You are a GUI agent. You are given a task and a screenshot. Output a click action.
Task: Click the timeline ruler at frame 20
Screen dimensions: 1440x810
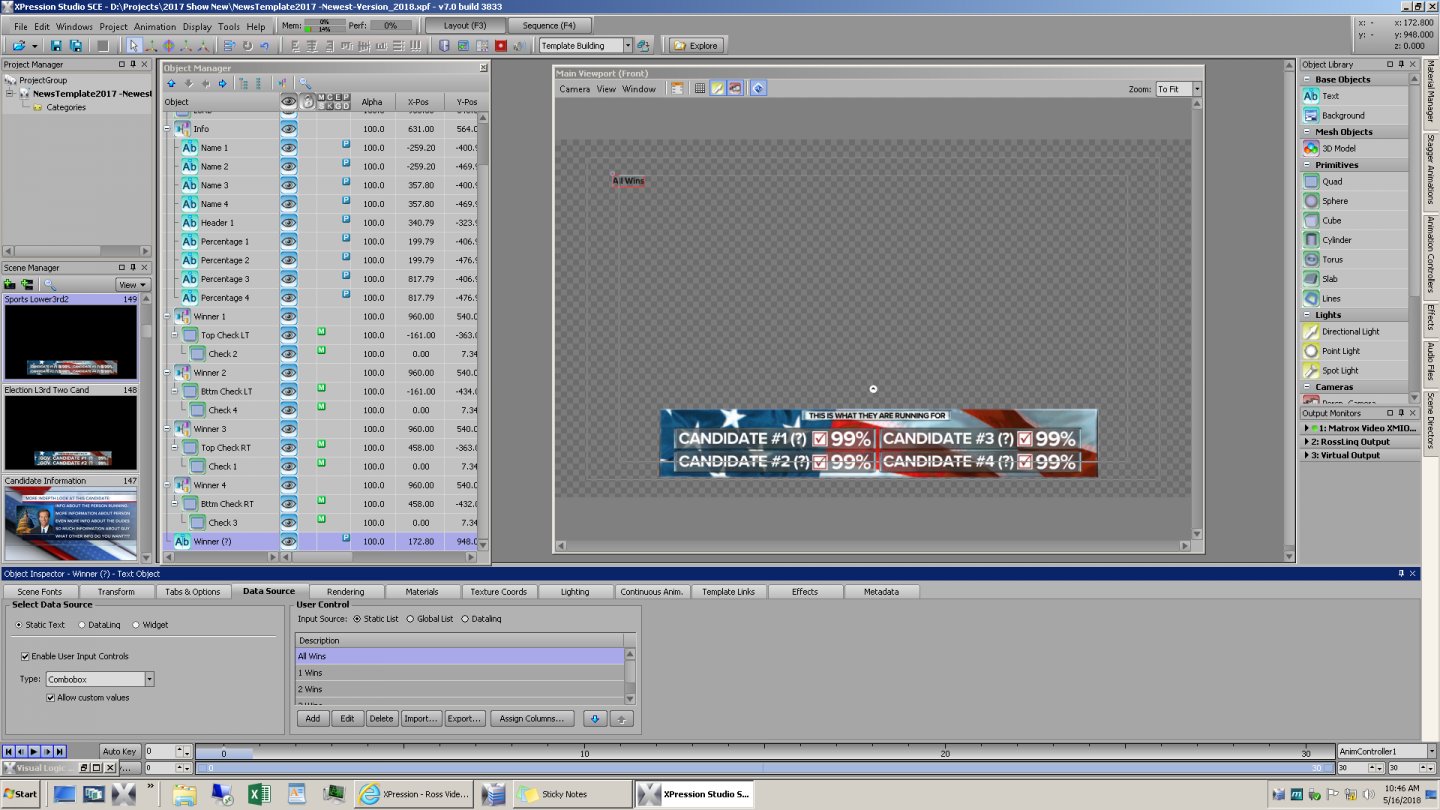[x=944, y=753]
